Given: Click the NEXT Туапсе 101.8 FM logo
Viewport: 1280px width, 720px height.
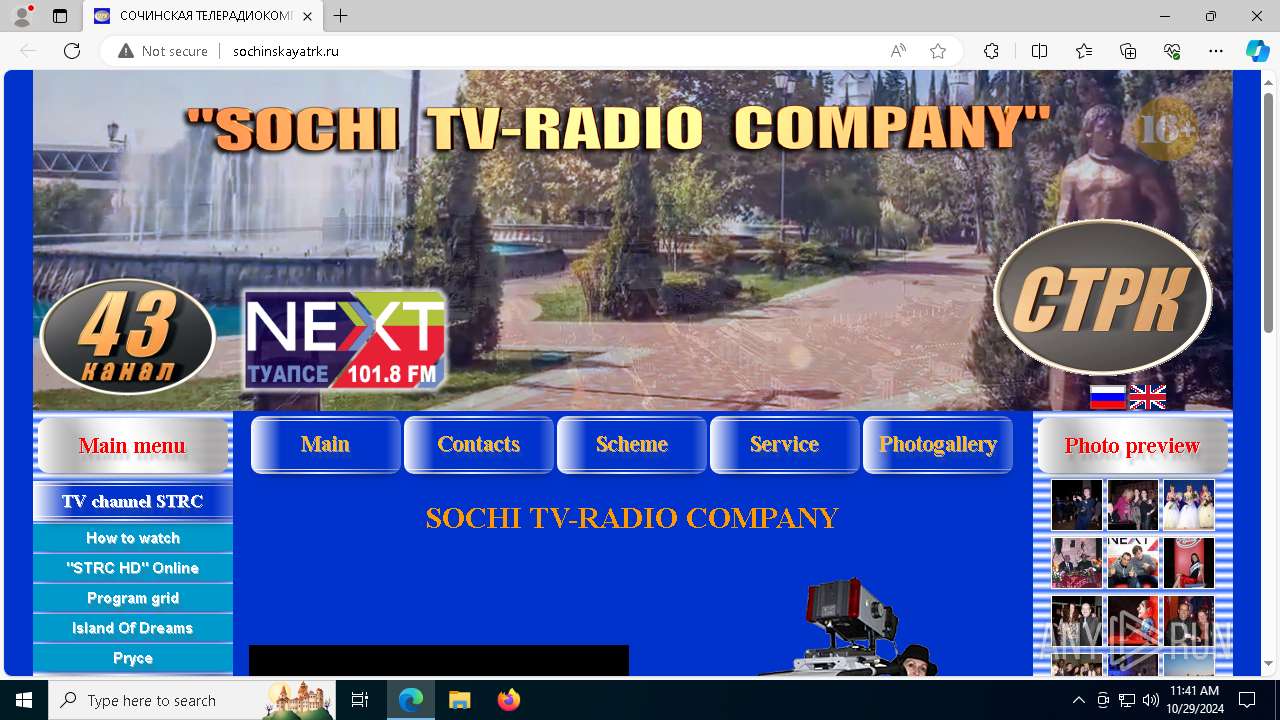Looking at the screenshot, I should 345,341.
